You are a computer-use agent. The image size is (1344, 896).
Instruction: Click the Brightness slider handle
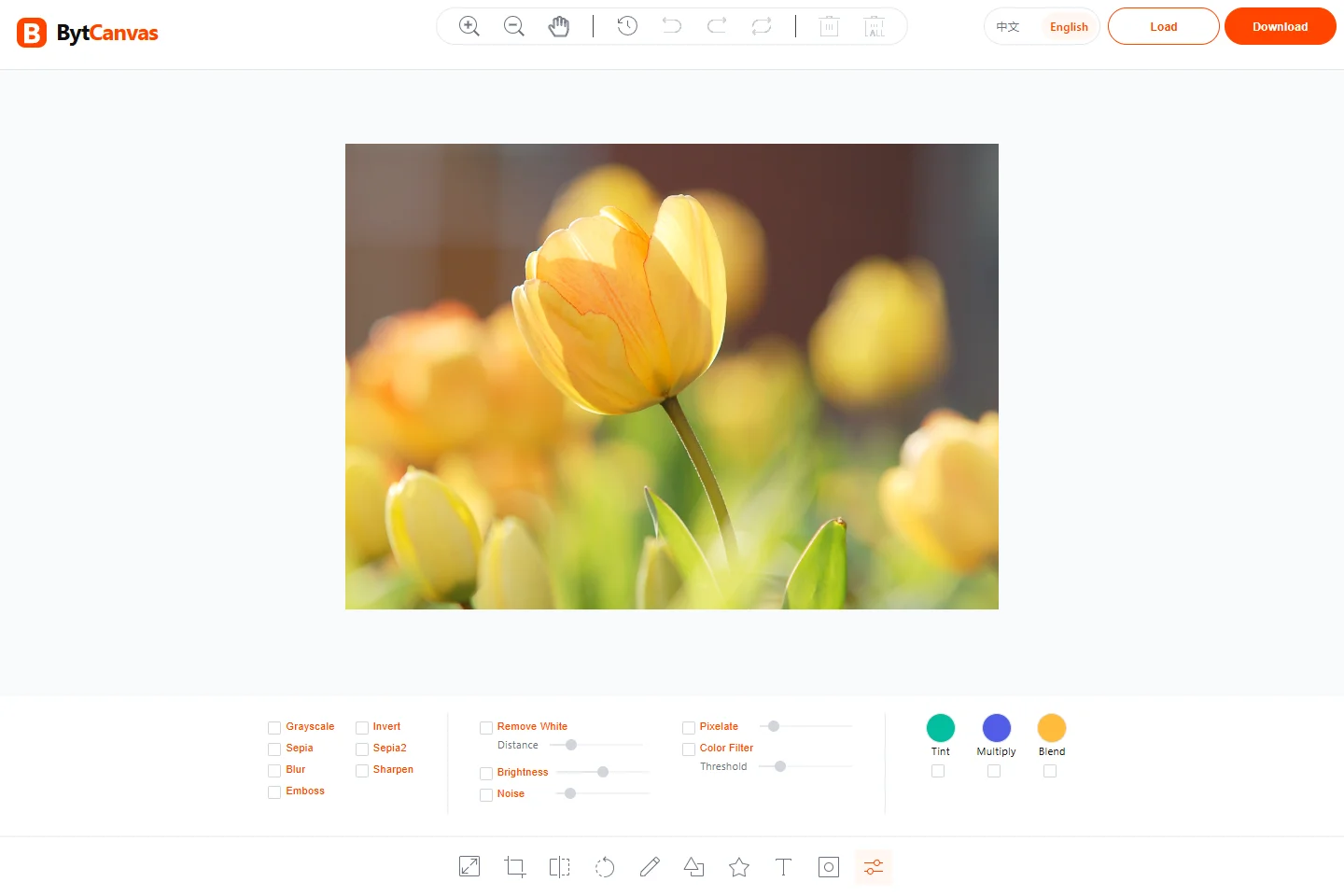[x=603, y=772]
